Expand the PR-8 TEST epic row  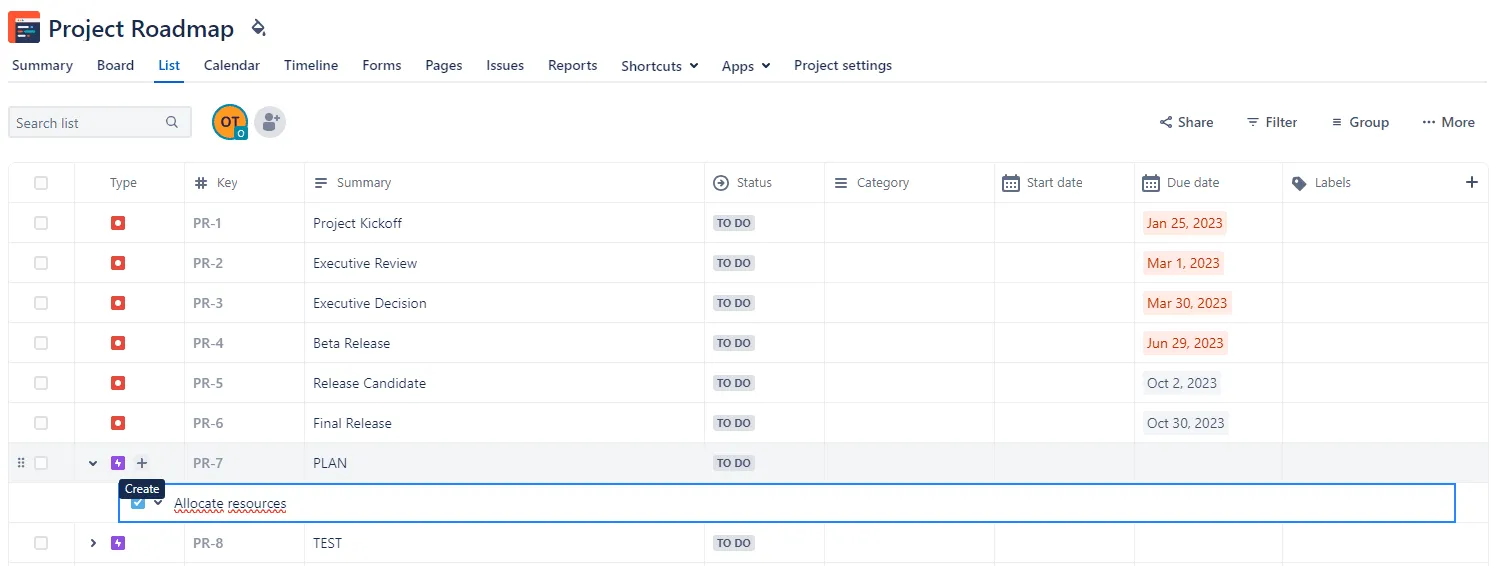pyautogui.click(x=93, y=543)
